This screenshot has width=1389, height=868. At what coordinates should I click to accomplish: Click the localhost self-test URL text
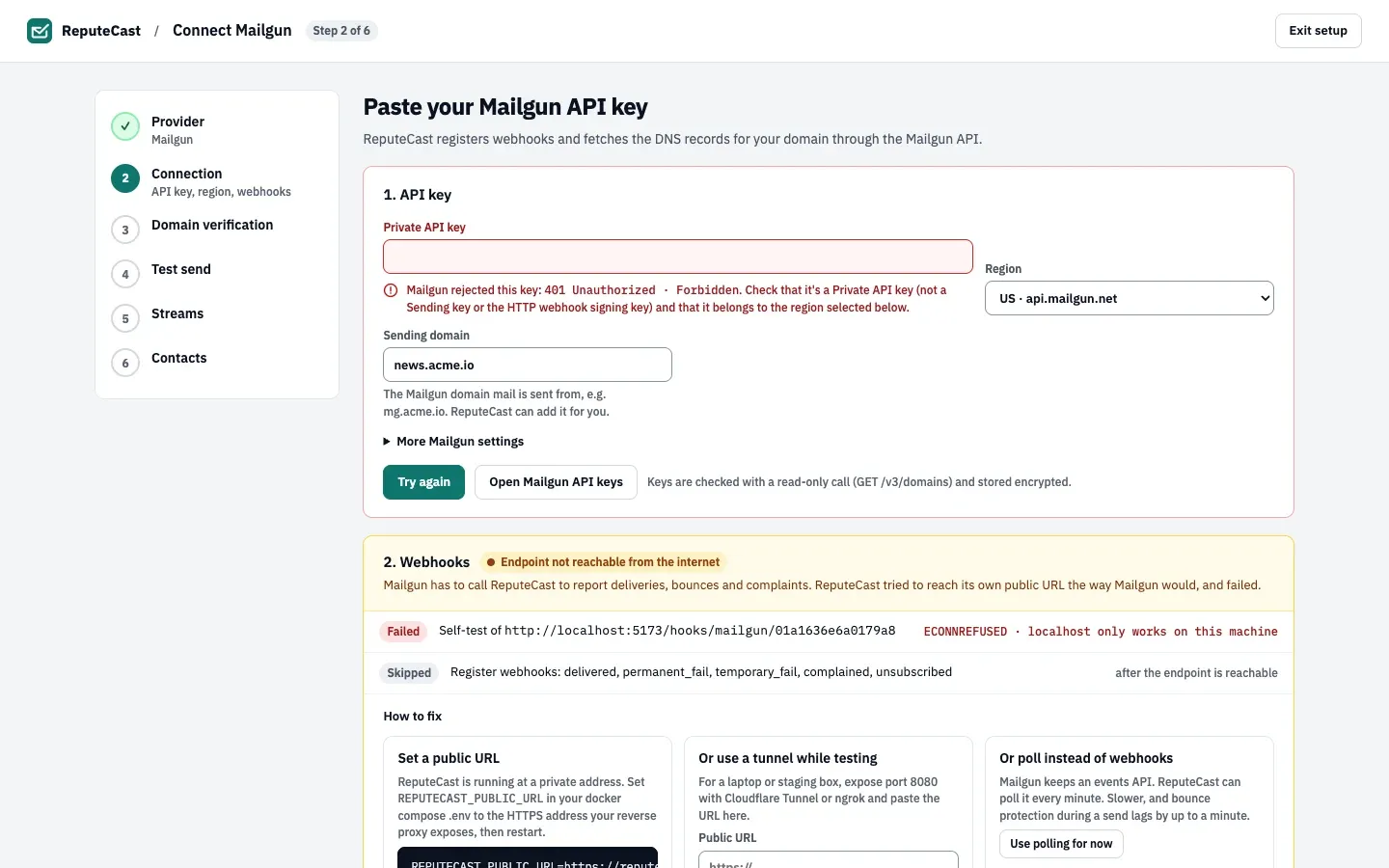699,631
